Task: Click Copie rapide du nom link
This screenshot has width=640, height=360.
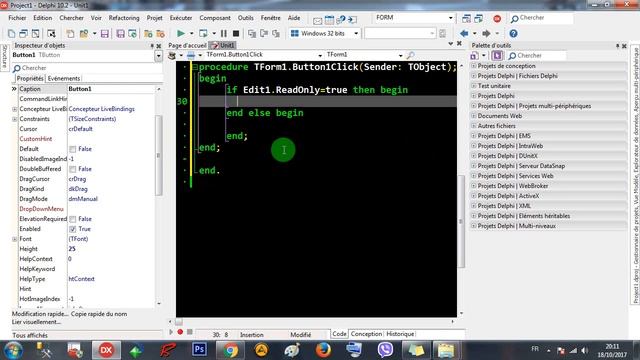Action: pos(99,314)
